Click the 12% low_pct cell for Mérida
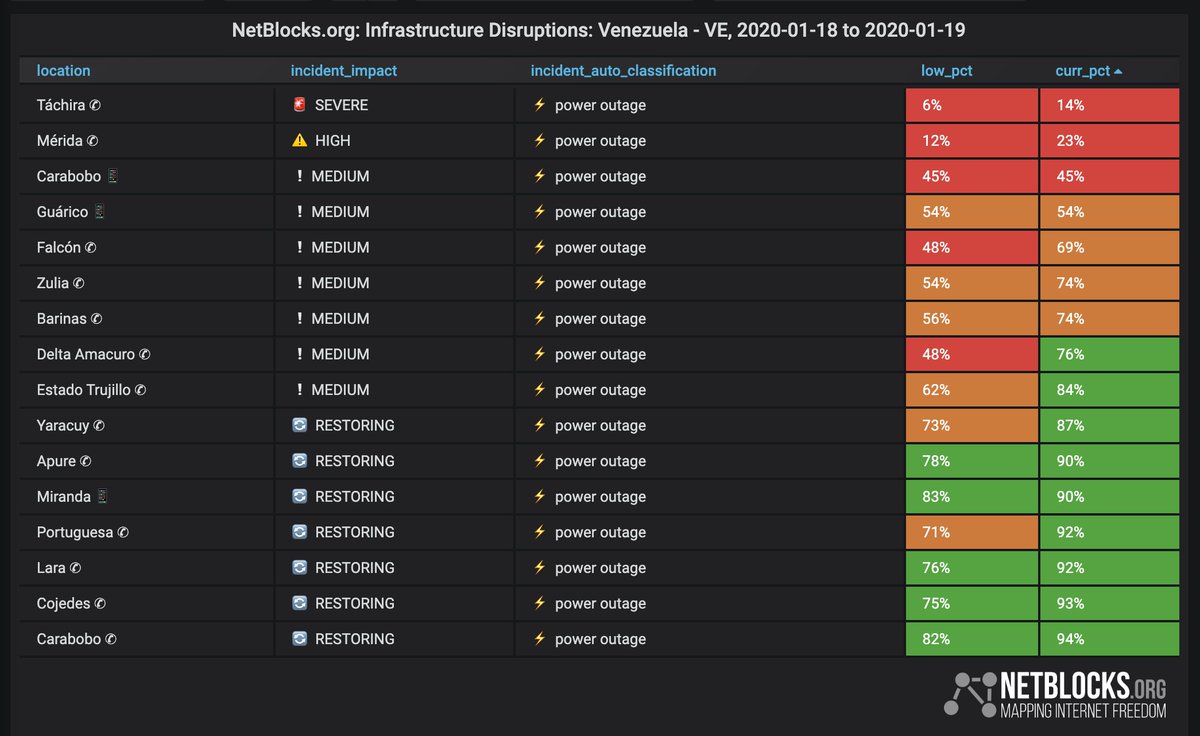 pyautogui.click(x=972, y=141)
